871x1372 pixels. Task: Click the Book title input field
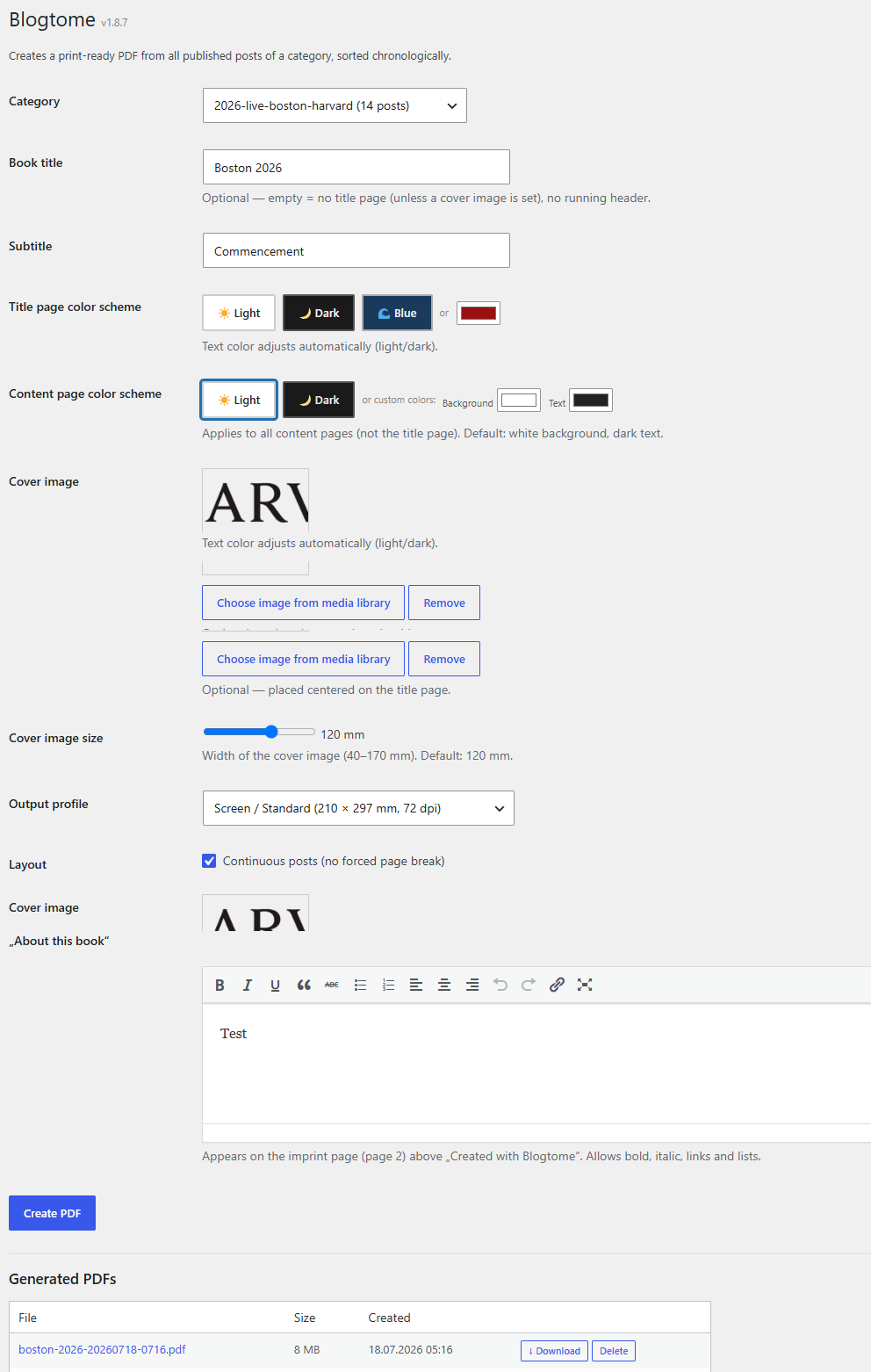(356, 167)
